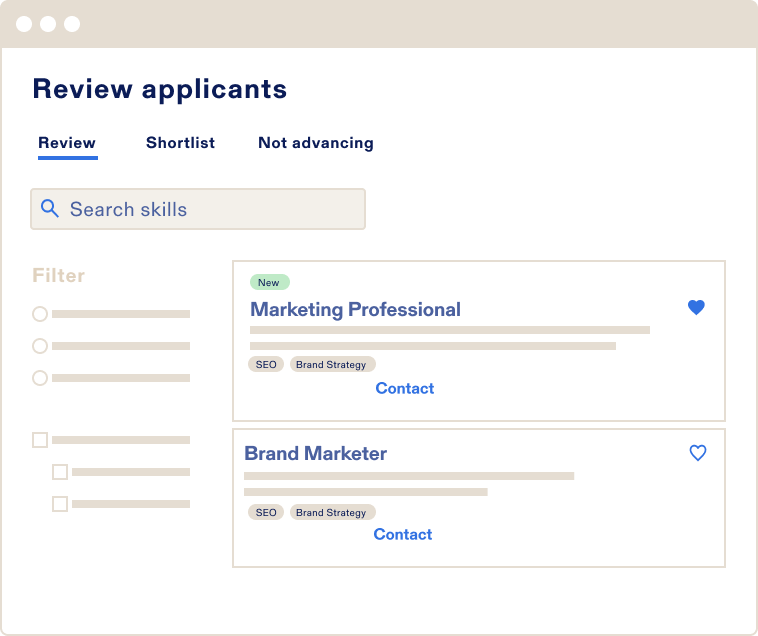Click the New badge on the first card
The image size is (758, 636).
coord(269,282)
